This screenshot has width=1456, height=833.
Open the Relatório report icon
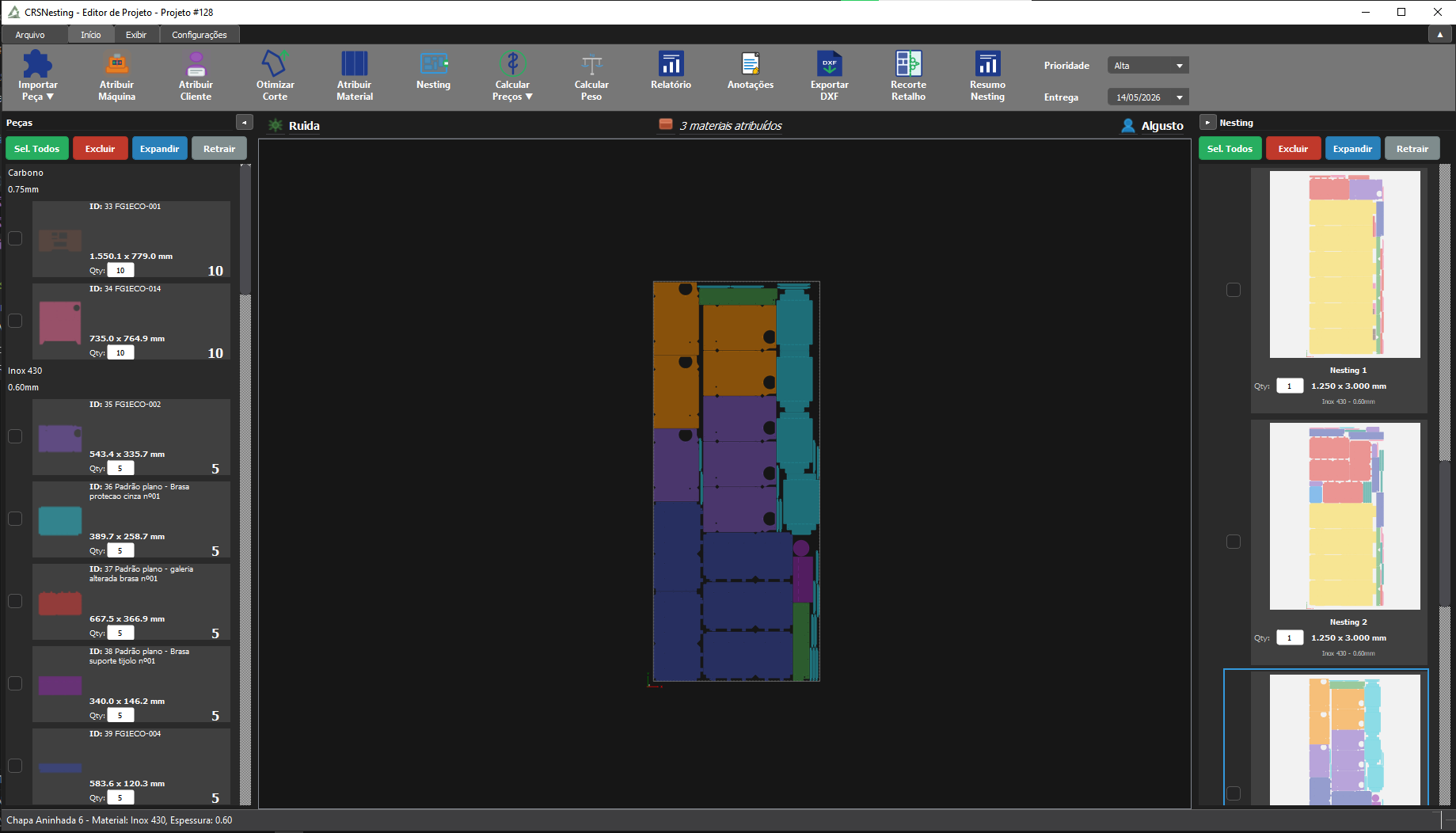pyautogui.click(x=671, y=71)
